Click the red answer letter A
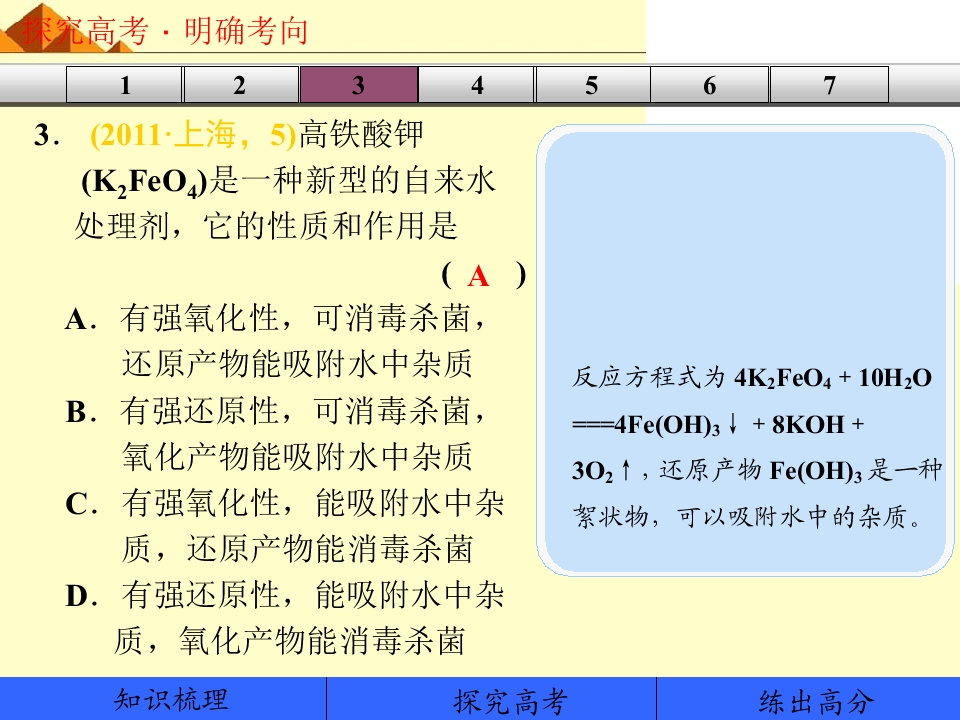The image size is (960, 720). (x=478, y=276)
